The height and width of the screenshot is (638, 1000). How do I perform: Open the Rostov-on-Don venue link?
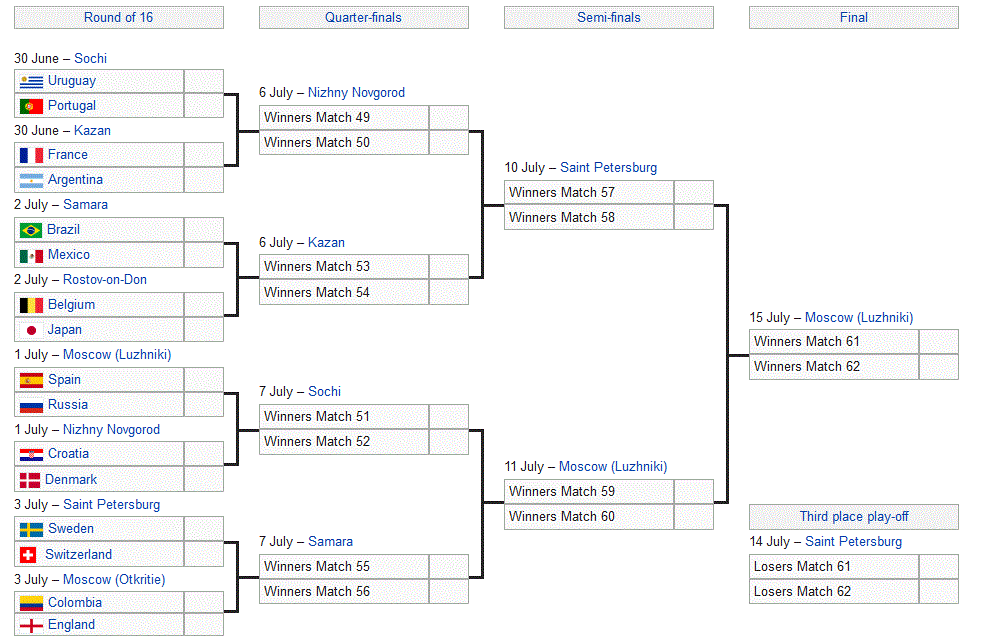pos(105,280)
